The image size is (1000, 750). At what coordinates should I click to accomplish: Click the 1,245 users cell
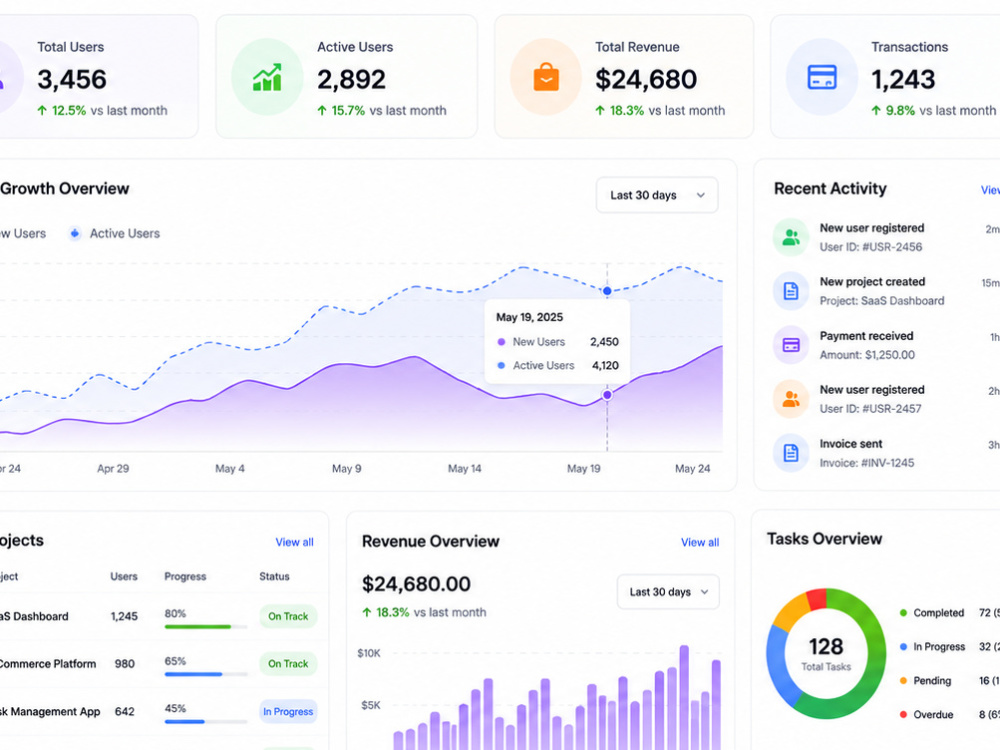pyautogui.click(x=124, y=616)
